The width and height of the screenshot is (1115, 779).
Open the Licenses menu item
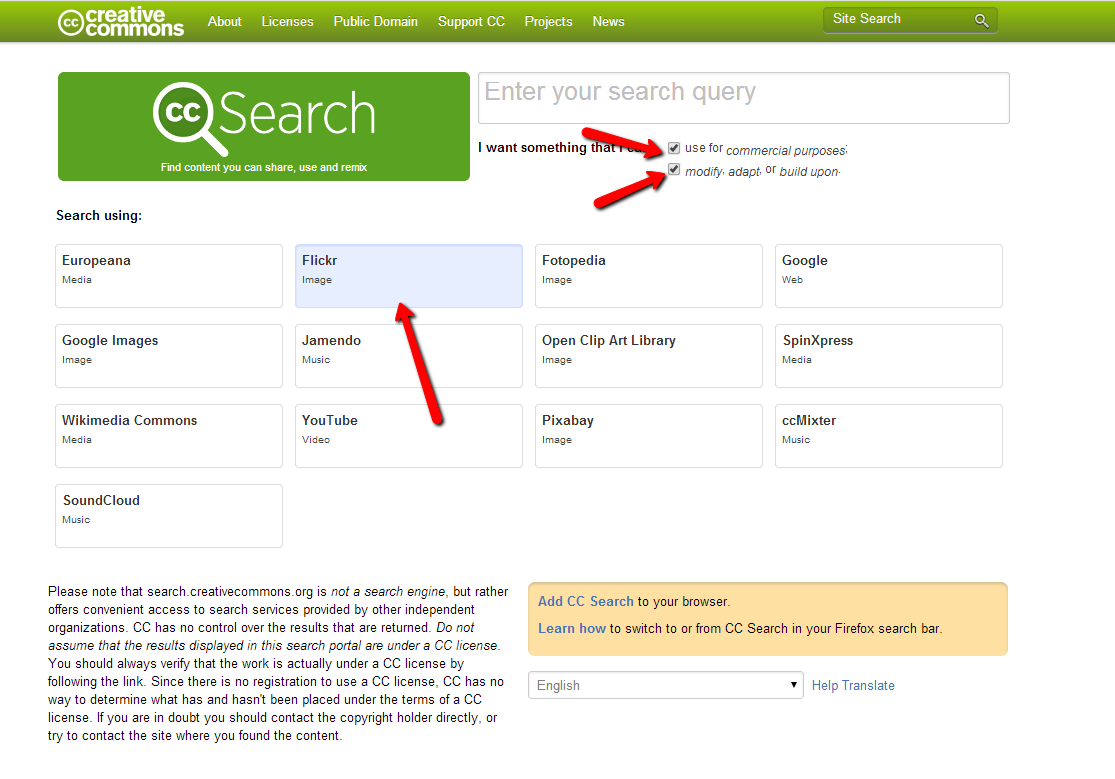pyautogui.click(x=287, y=21)
